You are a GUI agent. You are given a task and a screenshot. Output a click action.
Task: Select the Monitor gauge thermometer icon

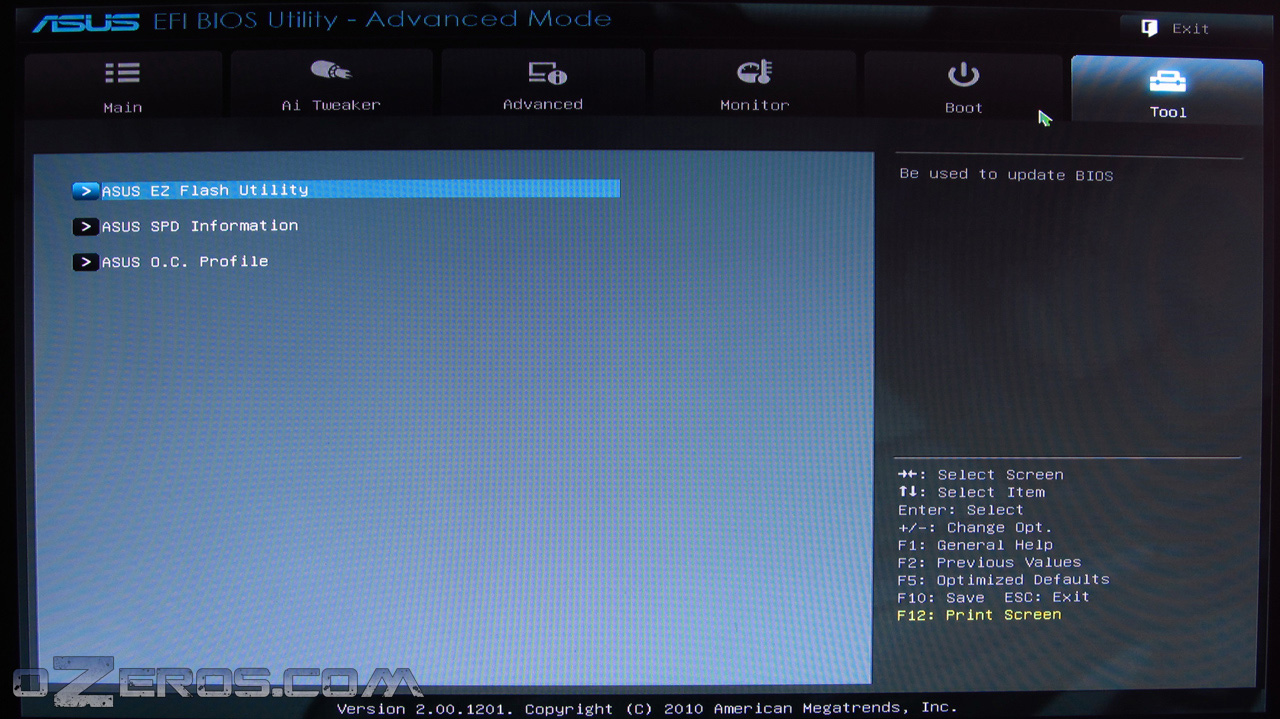pos(755,72)
